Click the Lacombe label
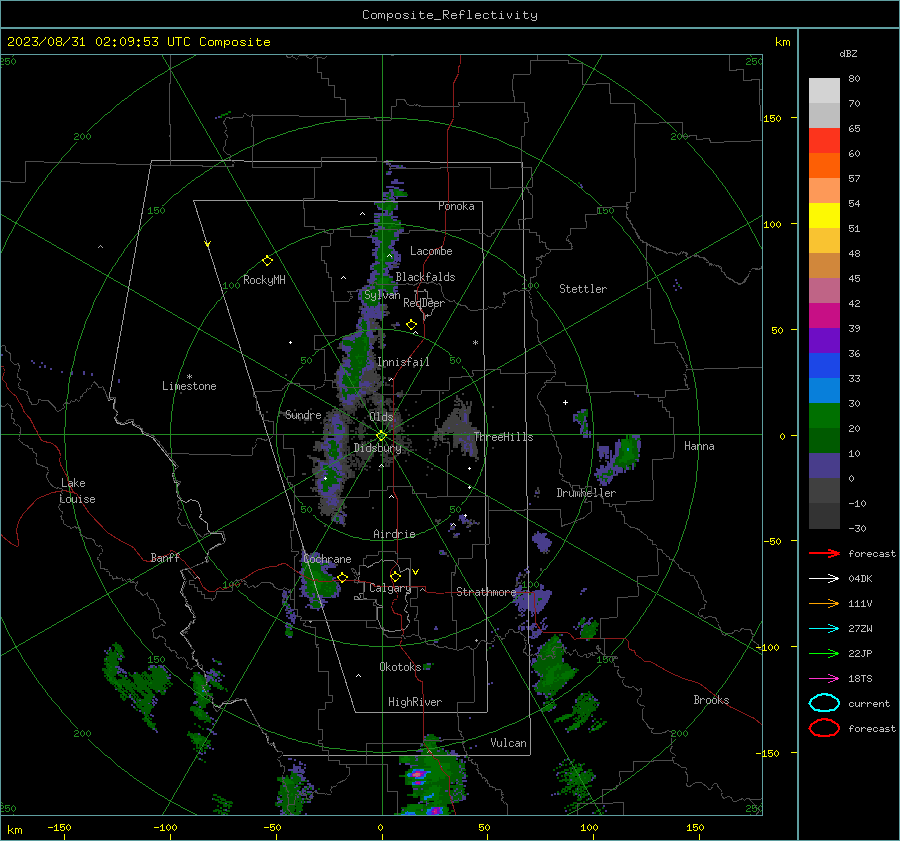The width and height of the screenshot is (900, 841). [x=431, y=251]
